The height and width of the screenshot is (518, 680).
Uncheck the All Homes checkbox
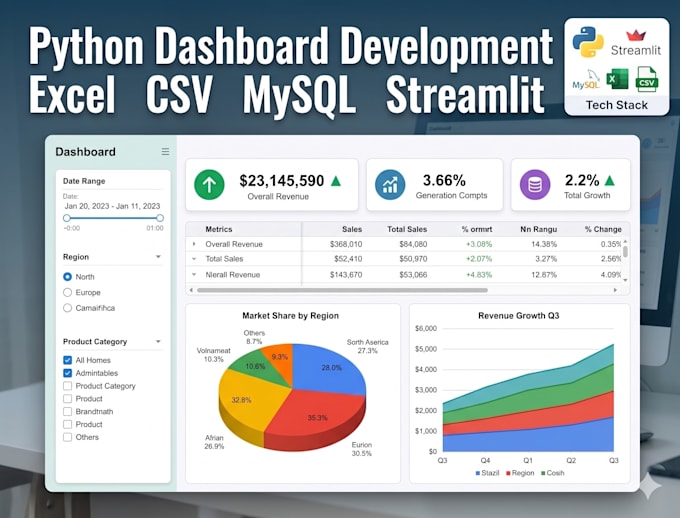(x=67, y=360)
